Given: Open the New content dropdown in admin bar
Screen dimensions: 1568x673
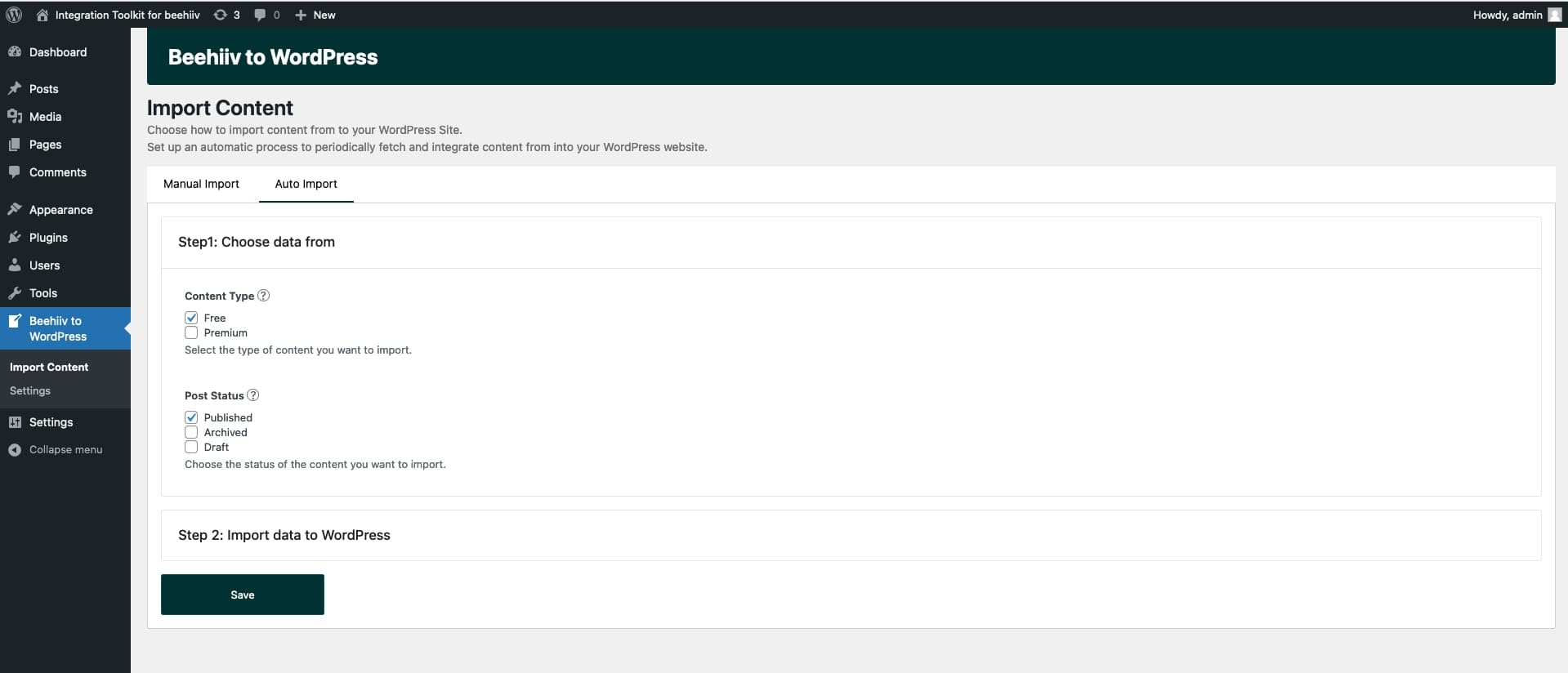Looking at the screenshot, I should 315,15.
